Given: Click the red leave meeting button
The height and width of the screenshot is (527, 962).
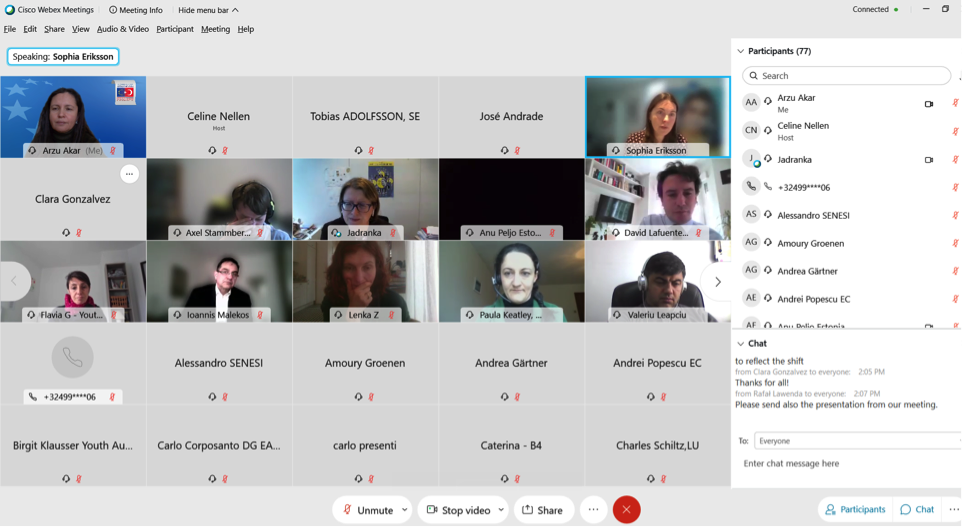Looking at the screenshot, I should click(626, 510).
